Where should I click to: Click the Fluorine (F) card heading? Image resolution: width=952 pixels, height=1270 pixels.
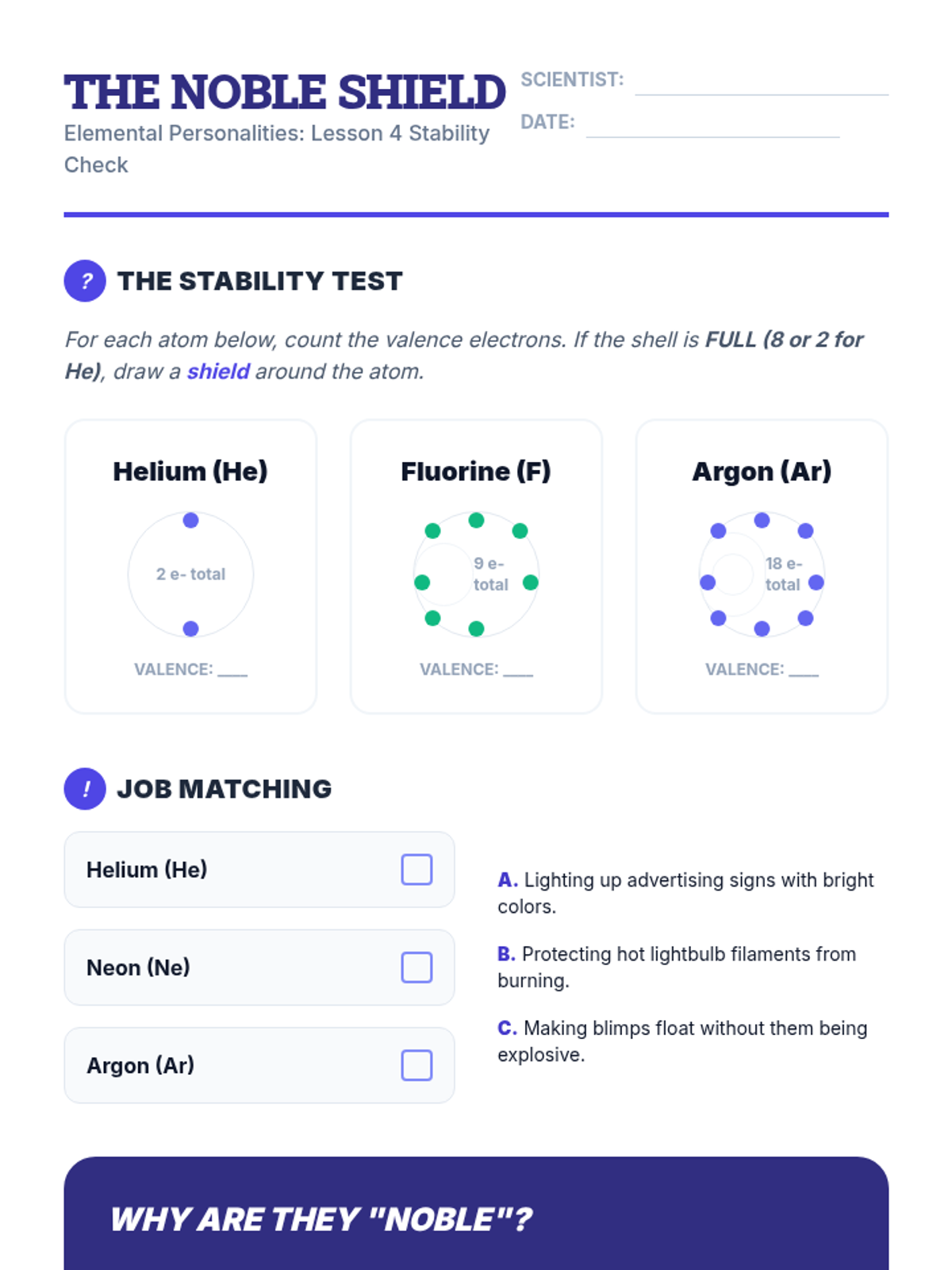(476, 471)
